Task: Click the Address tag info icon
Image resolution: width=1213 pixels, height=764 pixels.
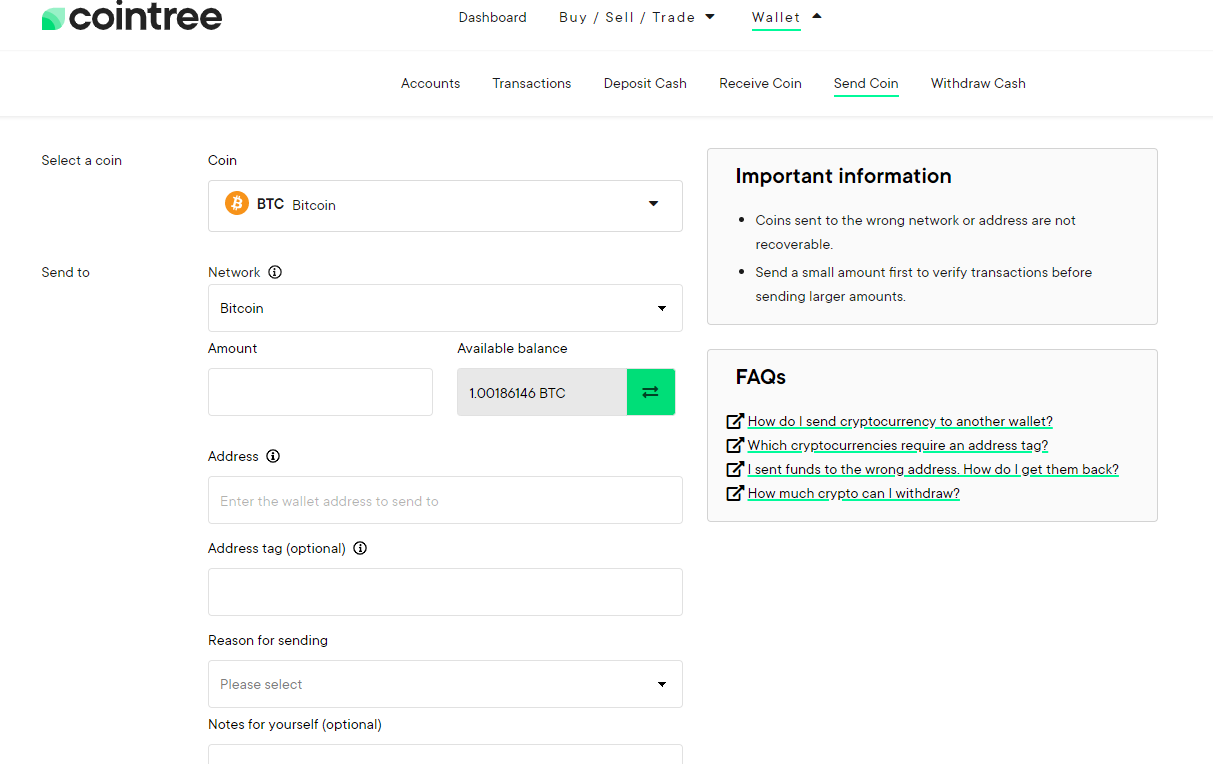Action: pyautogui.click(x=360, y=548)
